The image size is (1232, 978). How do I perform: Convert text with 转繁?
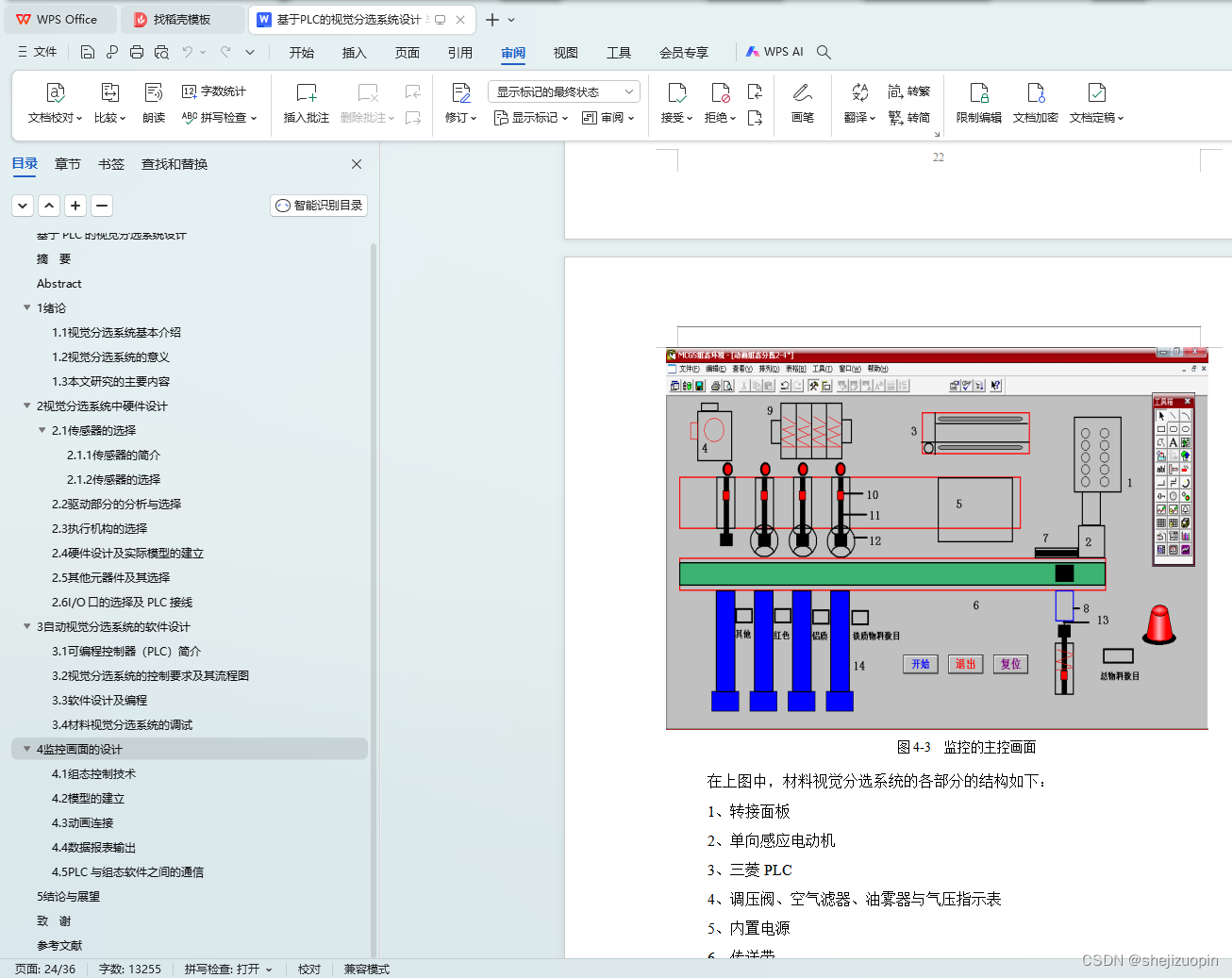pyautogui.click(x=909, y=91)
